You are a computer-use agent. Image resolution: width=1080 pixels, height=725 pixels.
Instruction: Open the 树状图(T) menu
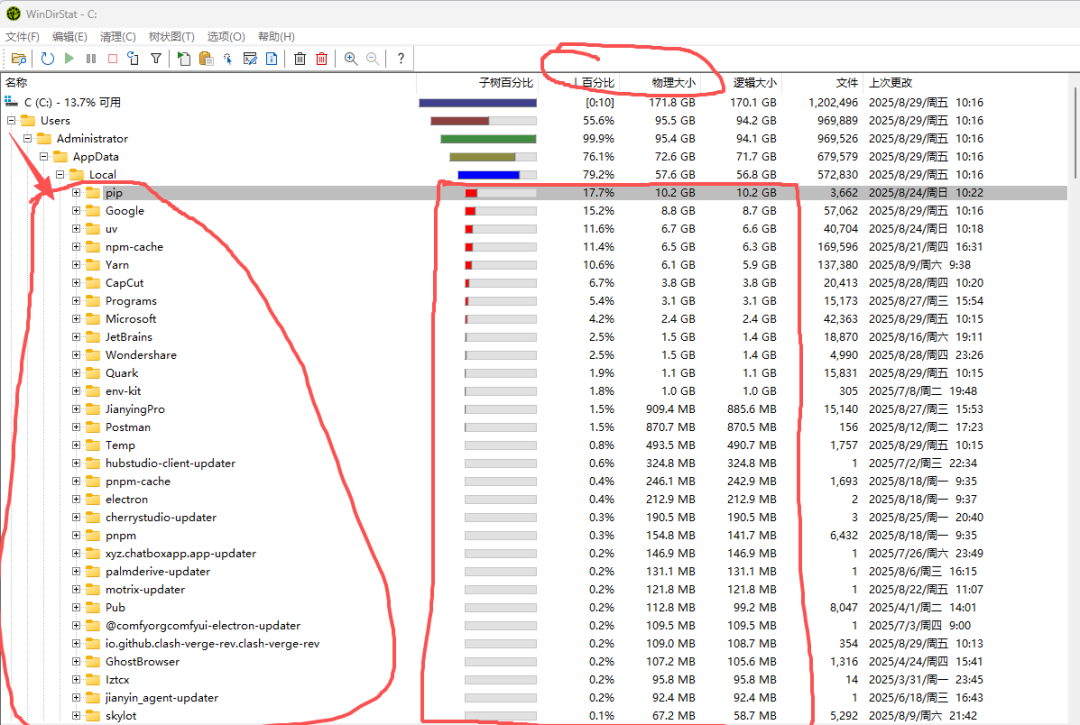pos(171,37)
